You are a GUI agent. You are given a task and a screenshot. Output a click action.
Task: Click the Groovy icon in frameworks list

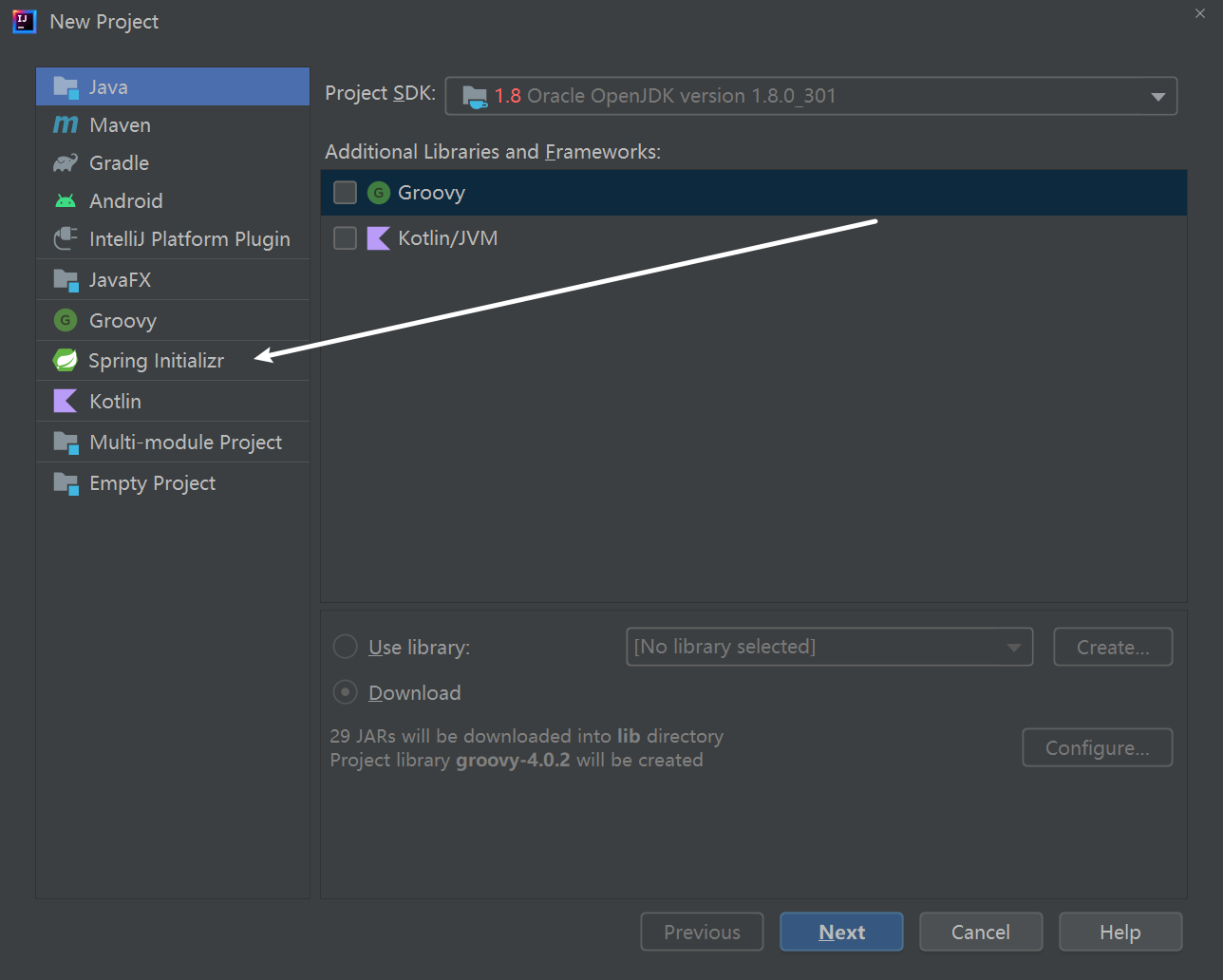coord(379,193)
